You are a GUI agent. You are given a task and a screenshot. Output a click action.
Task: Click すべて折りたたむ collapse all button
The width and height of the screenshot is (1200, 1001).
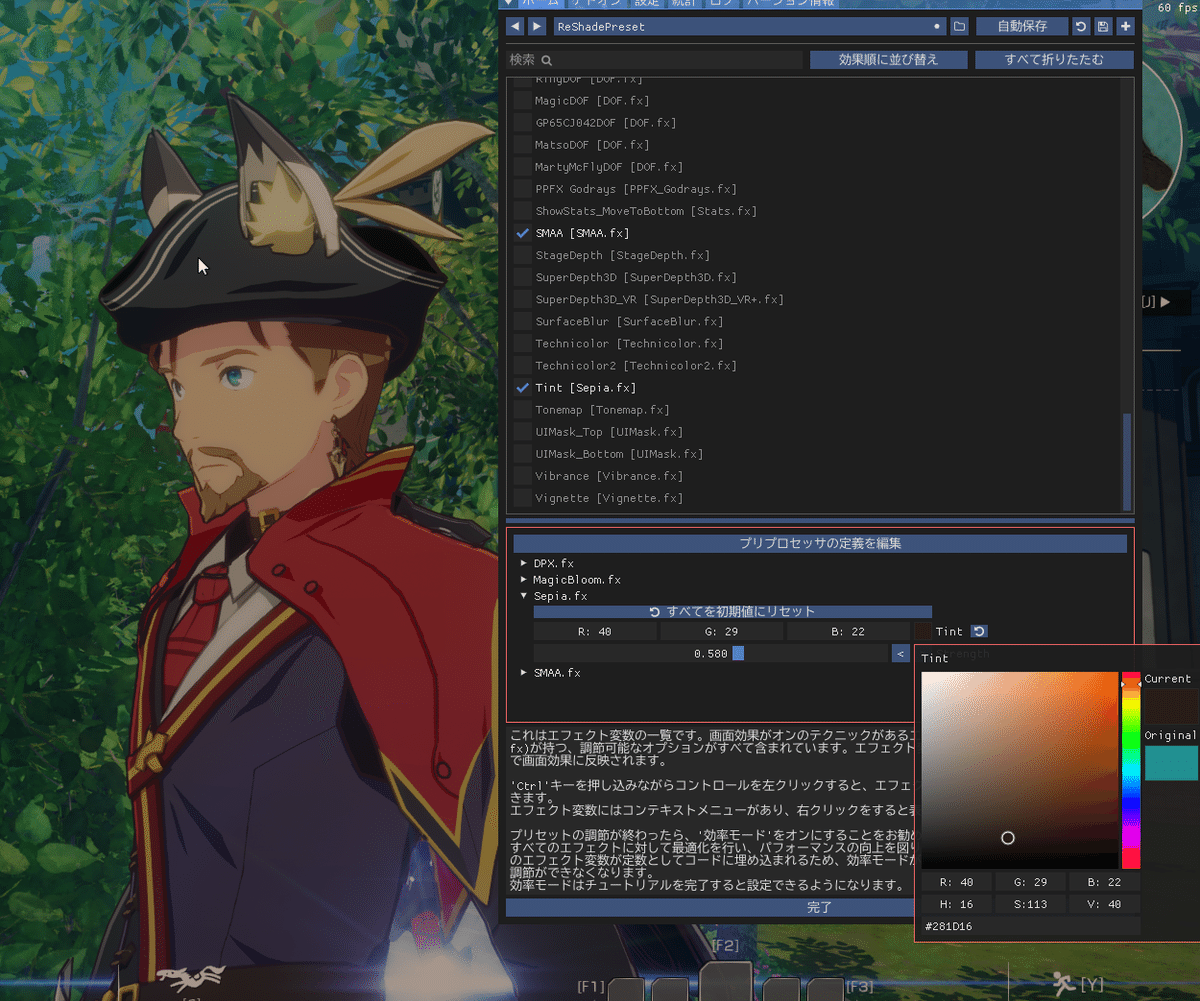point(1054,60)
